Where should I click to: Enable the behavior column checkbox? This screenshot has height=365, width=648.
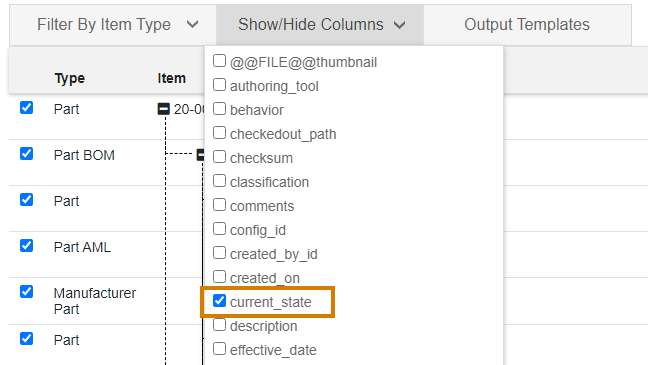point(219,109)
